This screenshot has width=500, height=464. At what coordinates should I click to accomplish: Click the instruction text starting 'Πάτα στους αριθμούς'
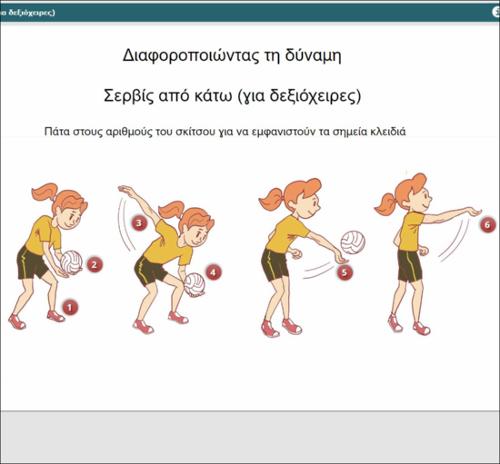[x=225, y=132]
